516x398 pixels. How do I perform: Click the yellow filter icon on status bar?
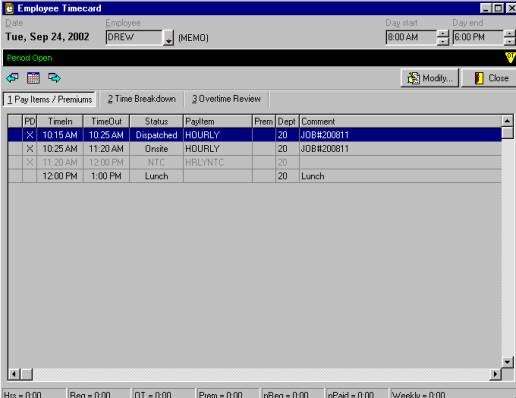click(510, 57)
